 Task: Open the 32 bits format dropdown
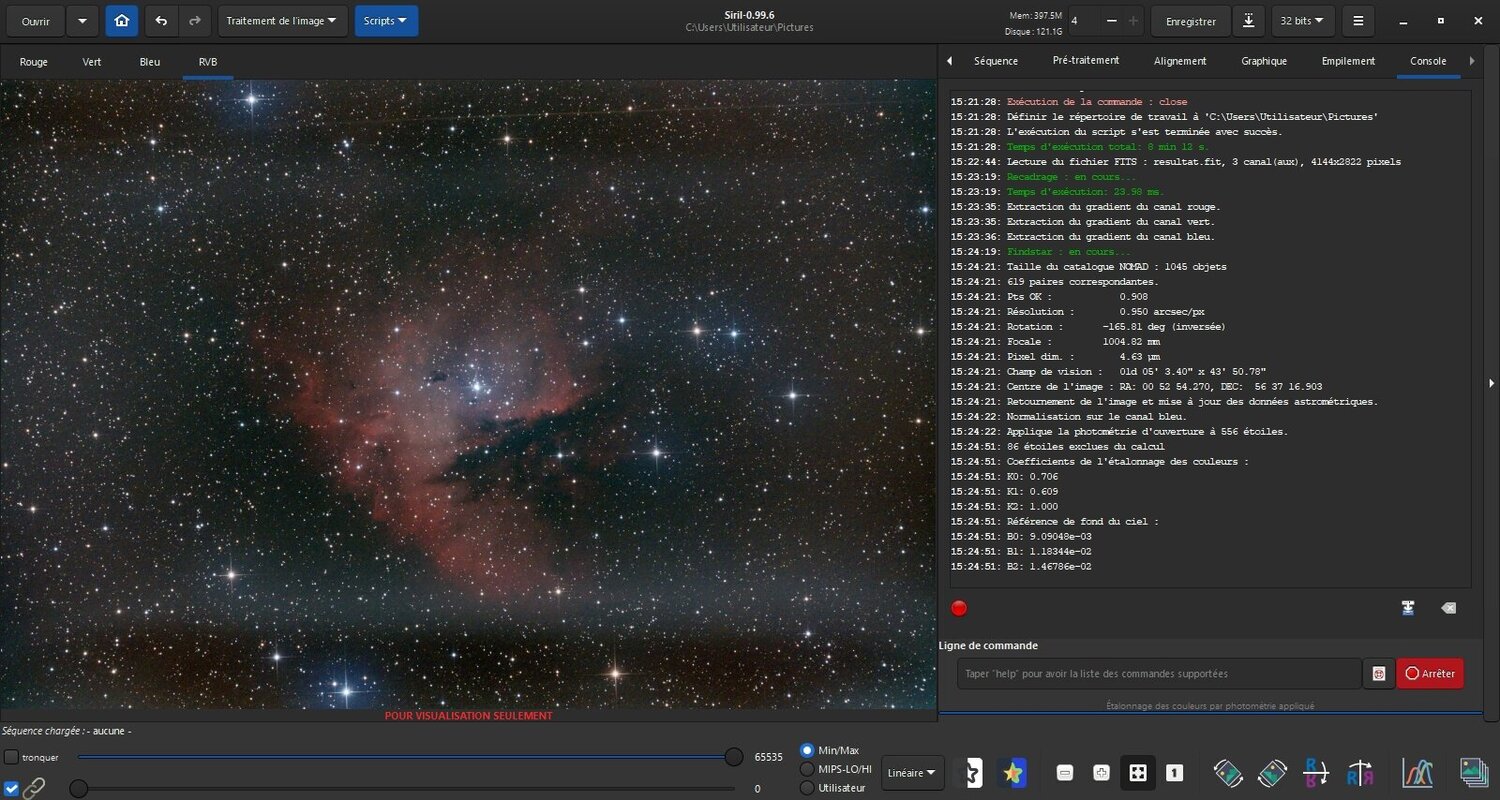click(x=1302, y=20)
